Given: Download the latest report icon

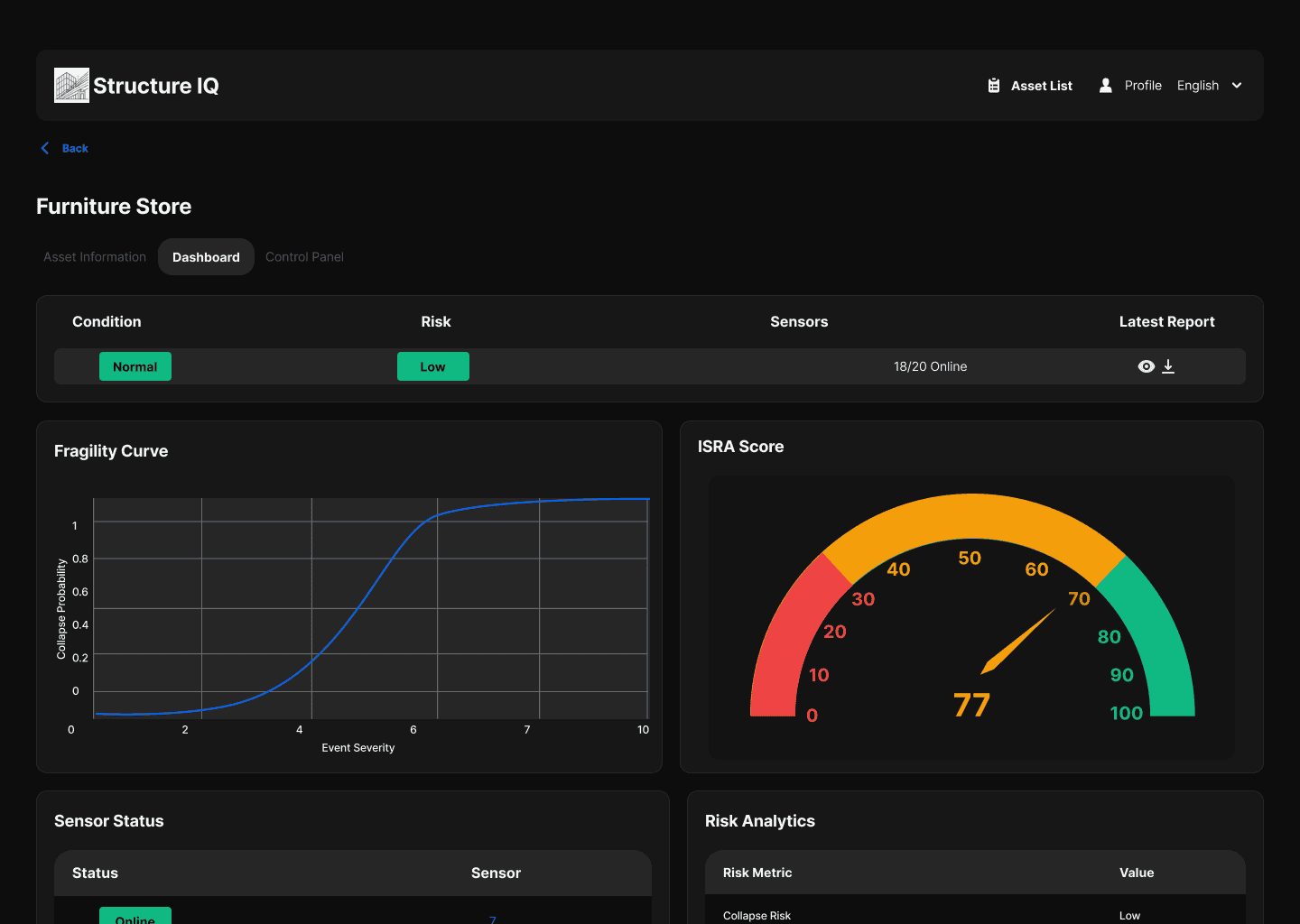Looking at the screenshot, I should point(1168,366).
